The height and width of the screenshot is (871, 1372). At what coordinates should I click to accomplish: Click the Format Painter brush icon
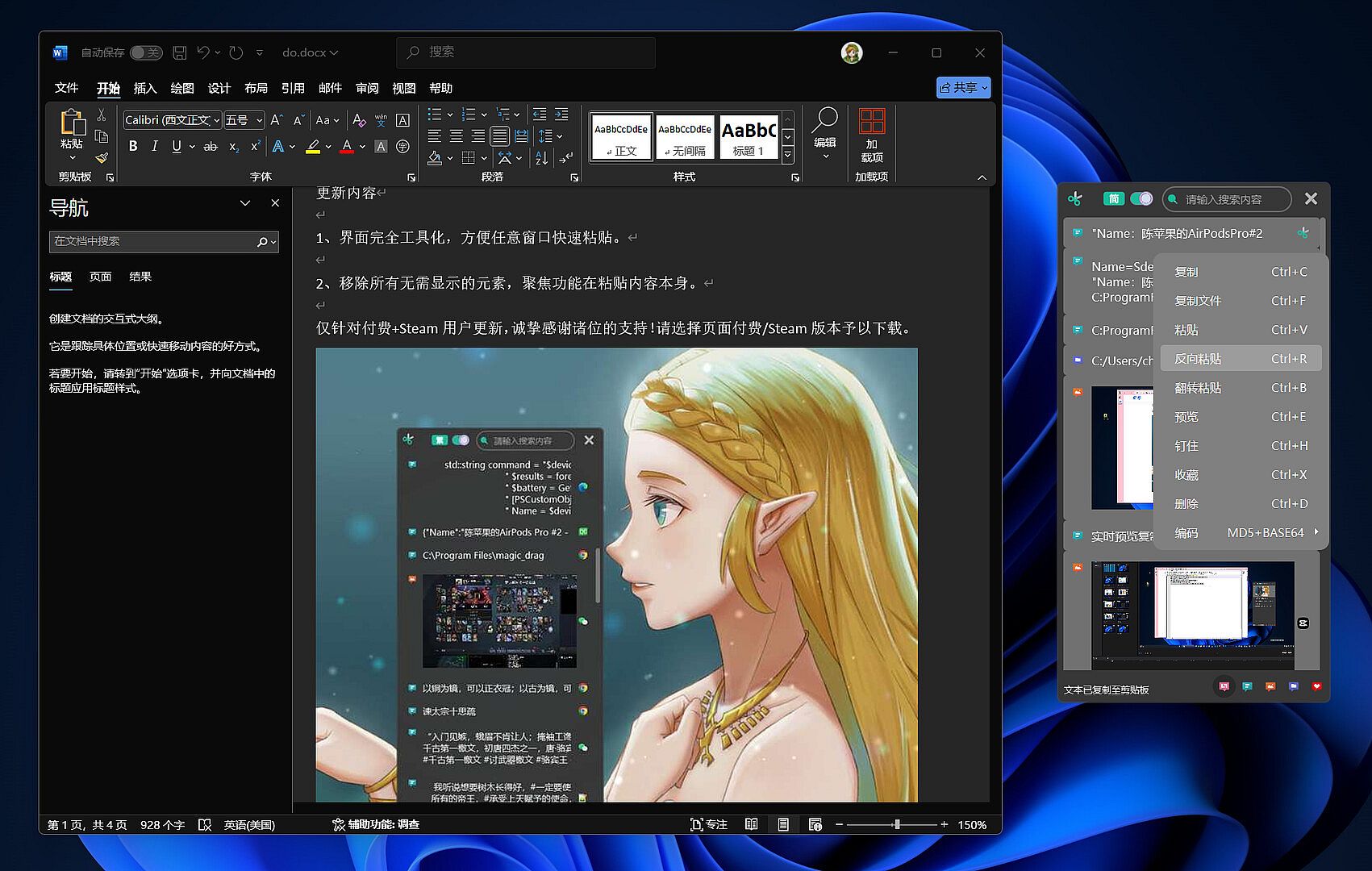click(102, 158)
